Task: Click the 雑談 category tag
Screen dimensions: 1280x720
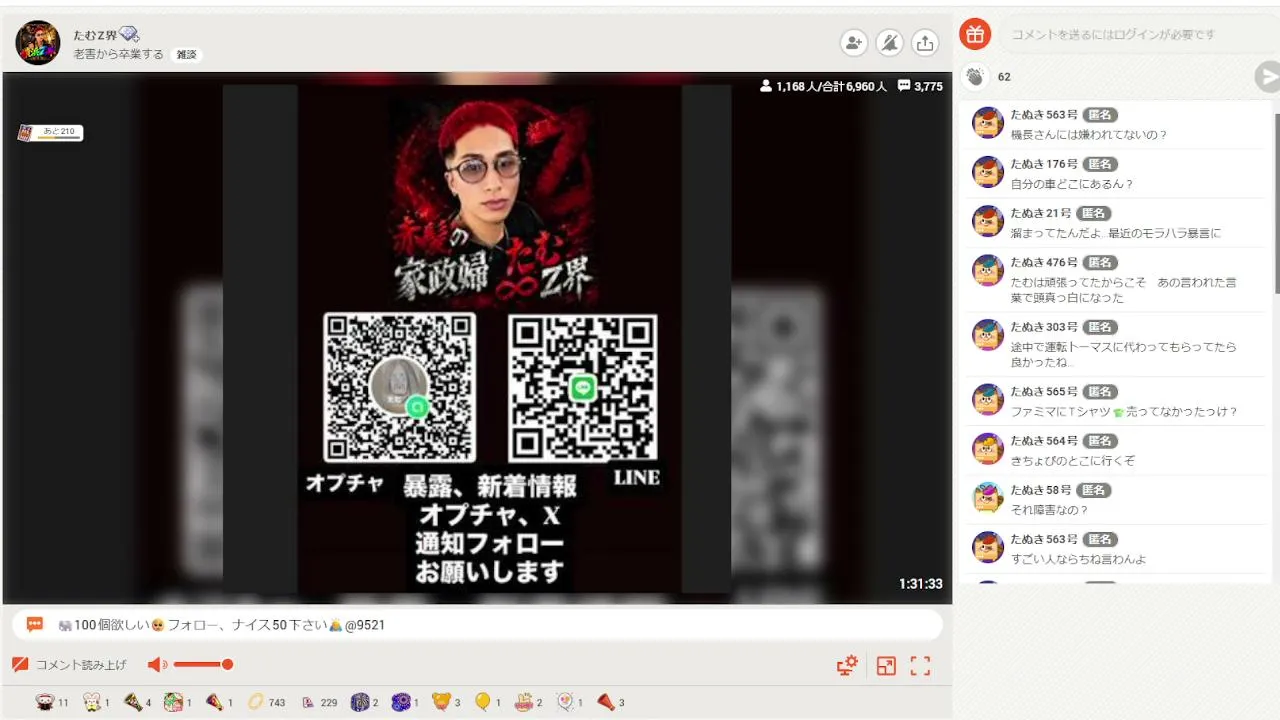Action: [186, 55]
